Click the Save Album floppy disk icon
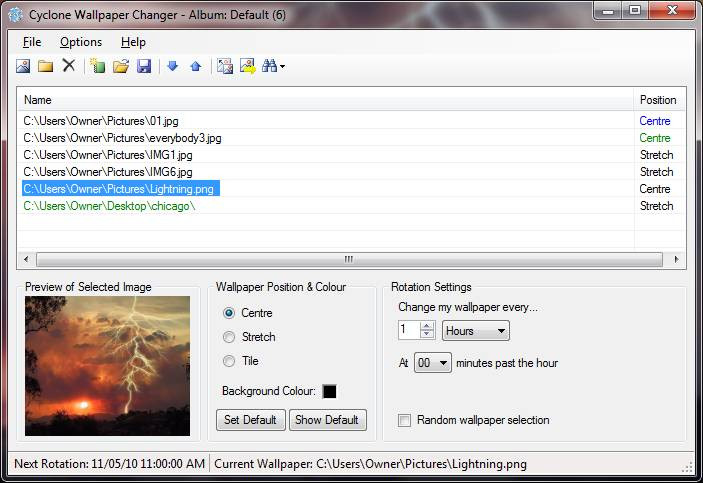Viewport: 703px width, 483px height. pyautogui.click(x=144, y=66)
